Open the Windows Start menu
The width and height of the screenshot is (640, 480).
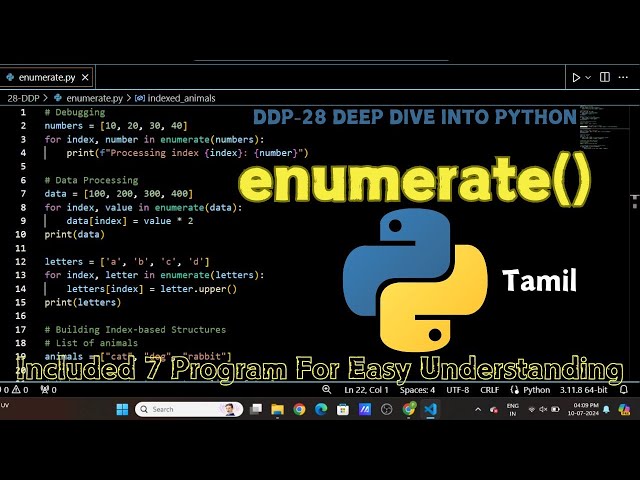click(x=122, y=409)
